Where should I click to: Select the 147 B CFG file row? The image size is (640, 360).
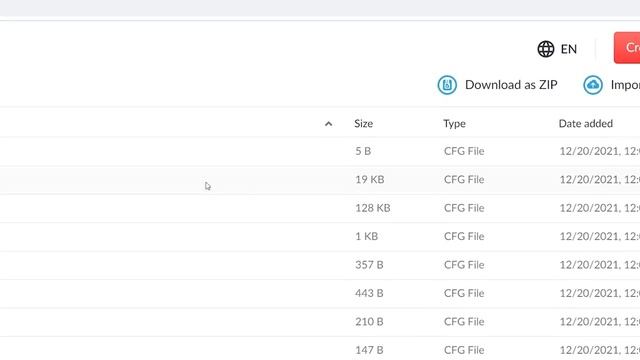pos(320,349)
